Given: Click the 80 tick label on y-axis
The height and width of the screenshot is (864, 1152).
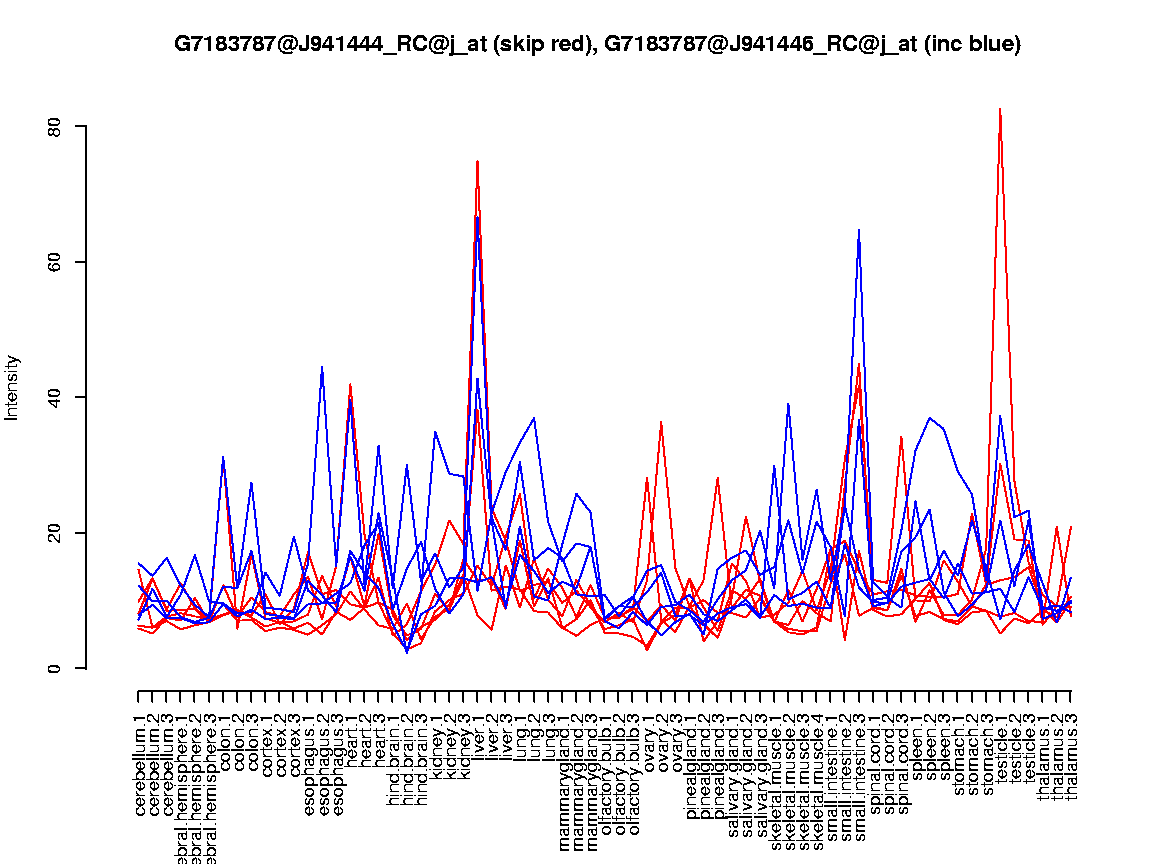Looking at the screenshot, I should (x=55, y=127).
